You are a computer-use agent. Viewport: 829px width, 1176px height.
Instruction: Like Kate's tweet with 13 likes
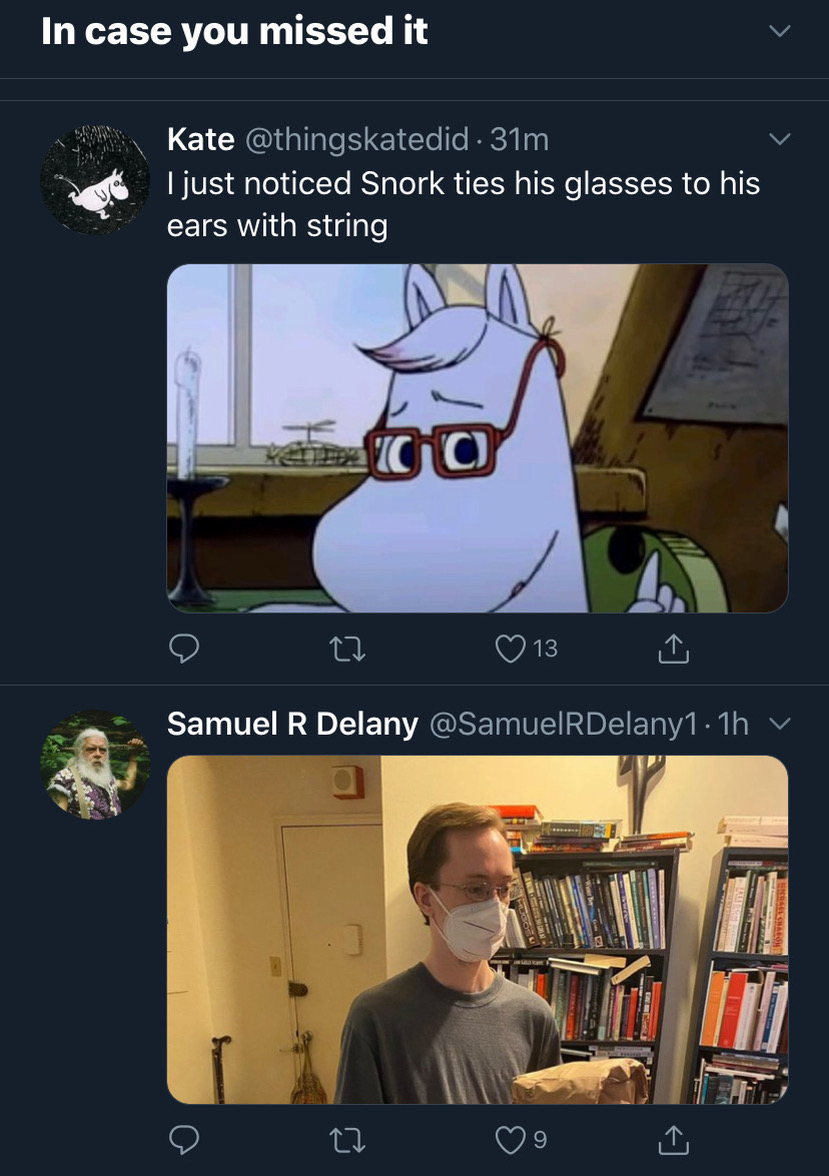click(511, 650)
